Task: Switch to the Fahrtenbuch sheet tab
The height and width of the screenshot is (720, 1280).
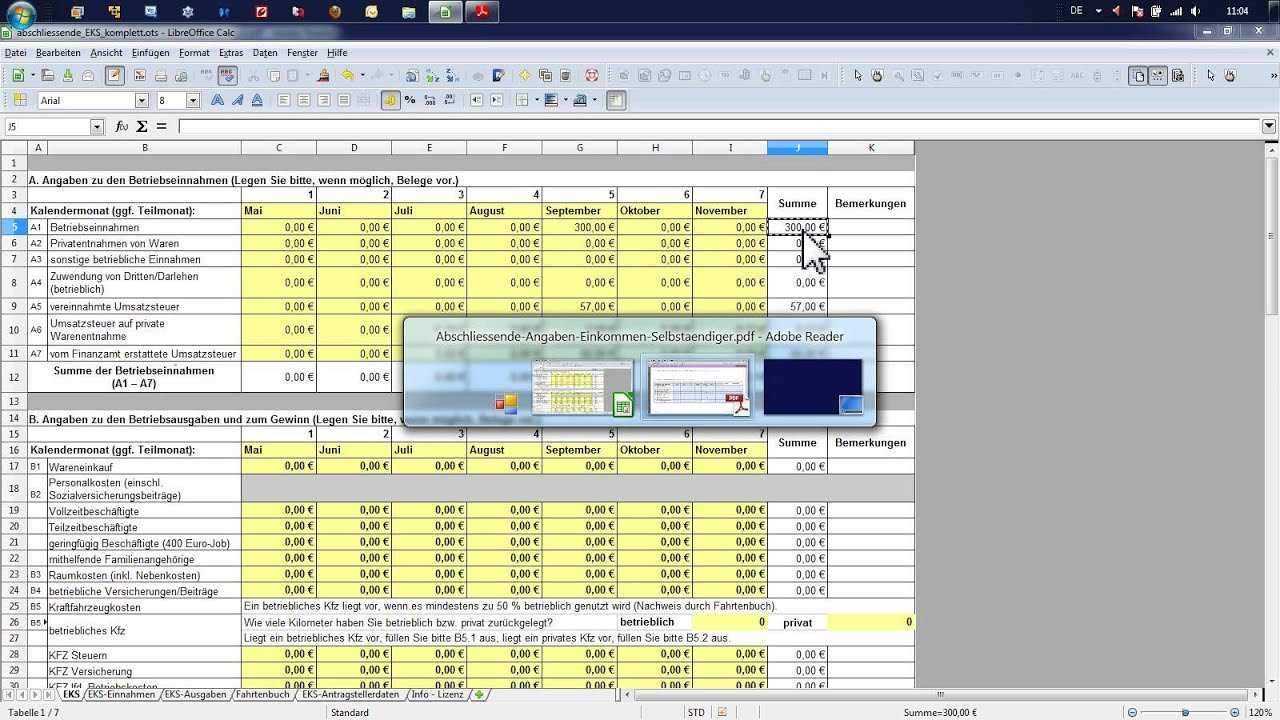Action: (x=264, y=694)
